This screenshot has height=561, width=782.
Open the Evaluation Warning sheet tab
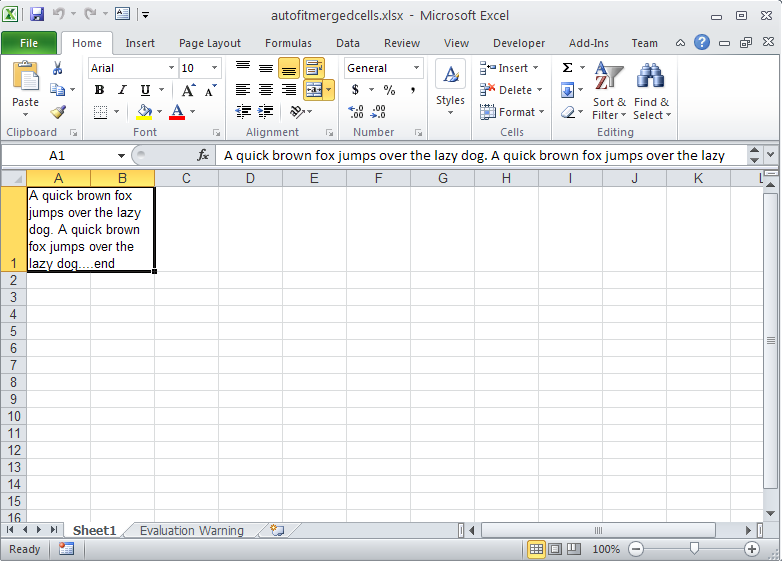tap(191, 531)
